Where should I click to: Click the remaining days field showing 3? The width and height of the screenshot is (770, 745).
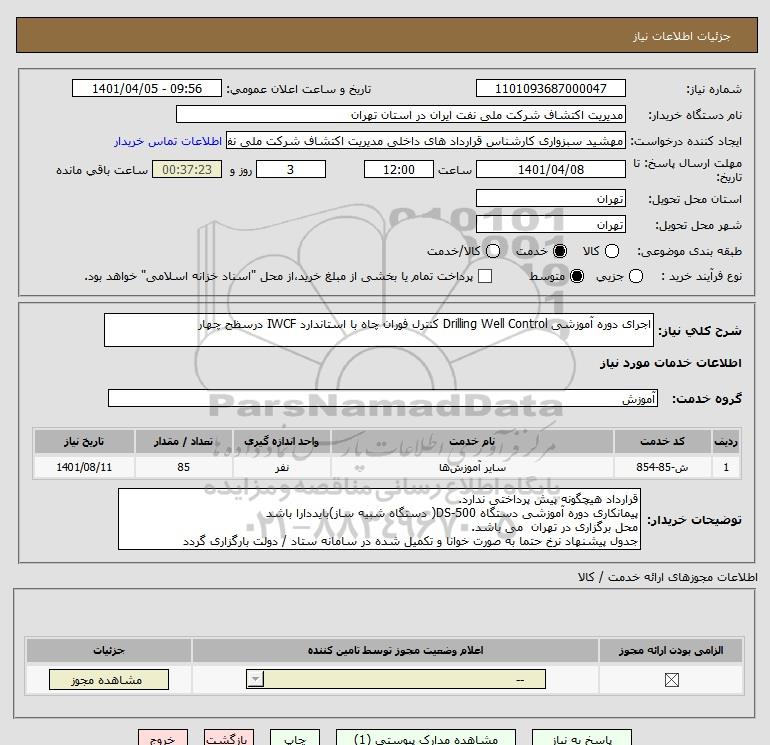291,169
